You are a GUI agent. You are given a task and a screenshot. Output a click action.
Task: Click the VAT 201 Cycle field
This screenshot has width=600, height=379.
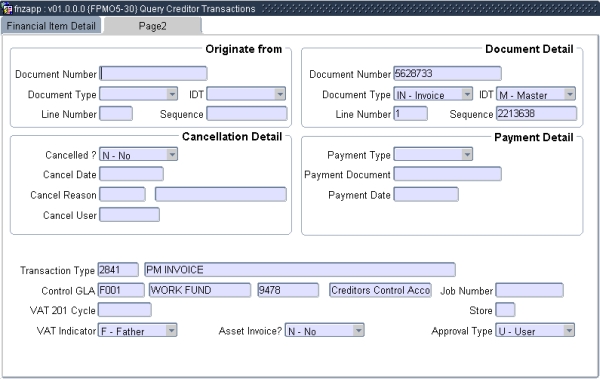125,310
